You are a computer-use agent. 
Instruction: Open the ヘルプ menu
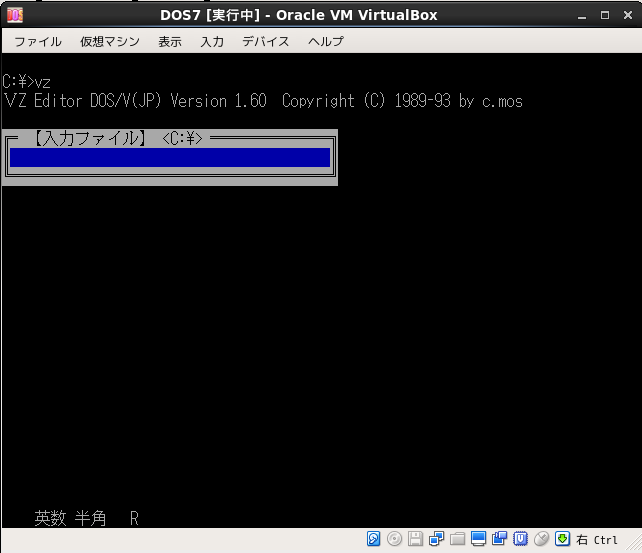point(326,41)
